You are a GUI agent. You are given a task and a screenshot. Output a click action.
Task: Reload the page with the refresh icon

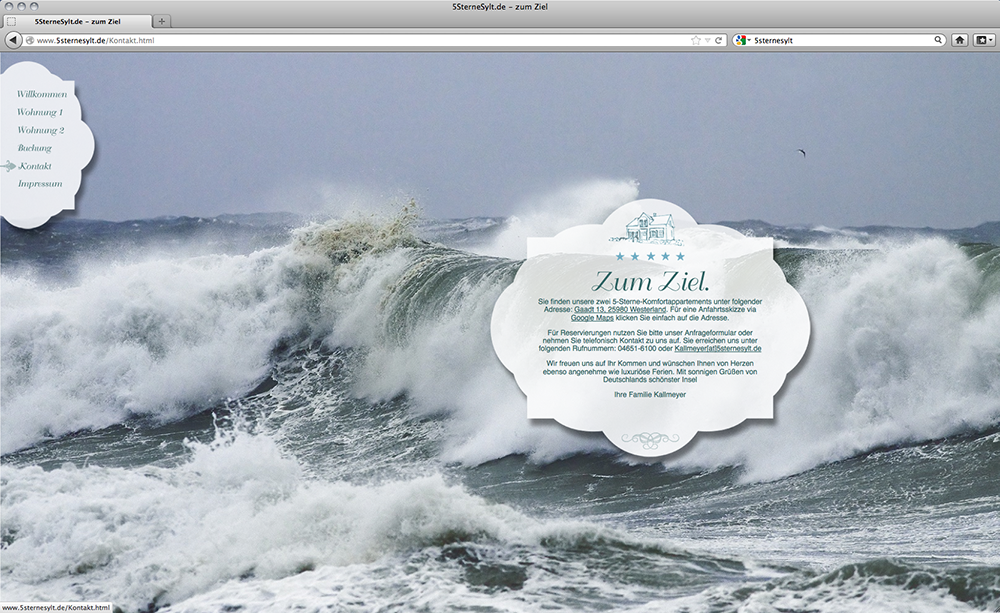pos(718,40)
